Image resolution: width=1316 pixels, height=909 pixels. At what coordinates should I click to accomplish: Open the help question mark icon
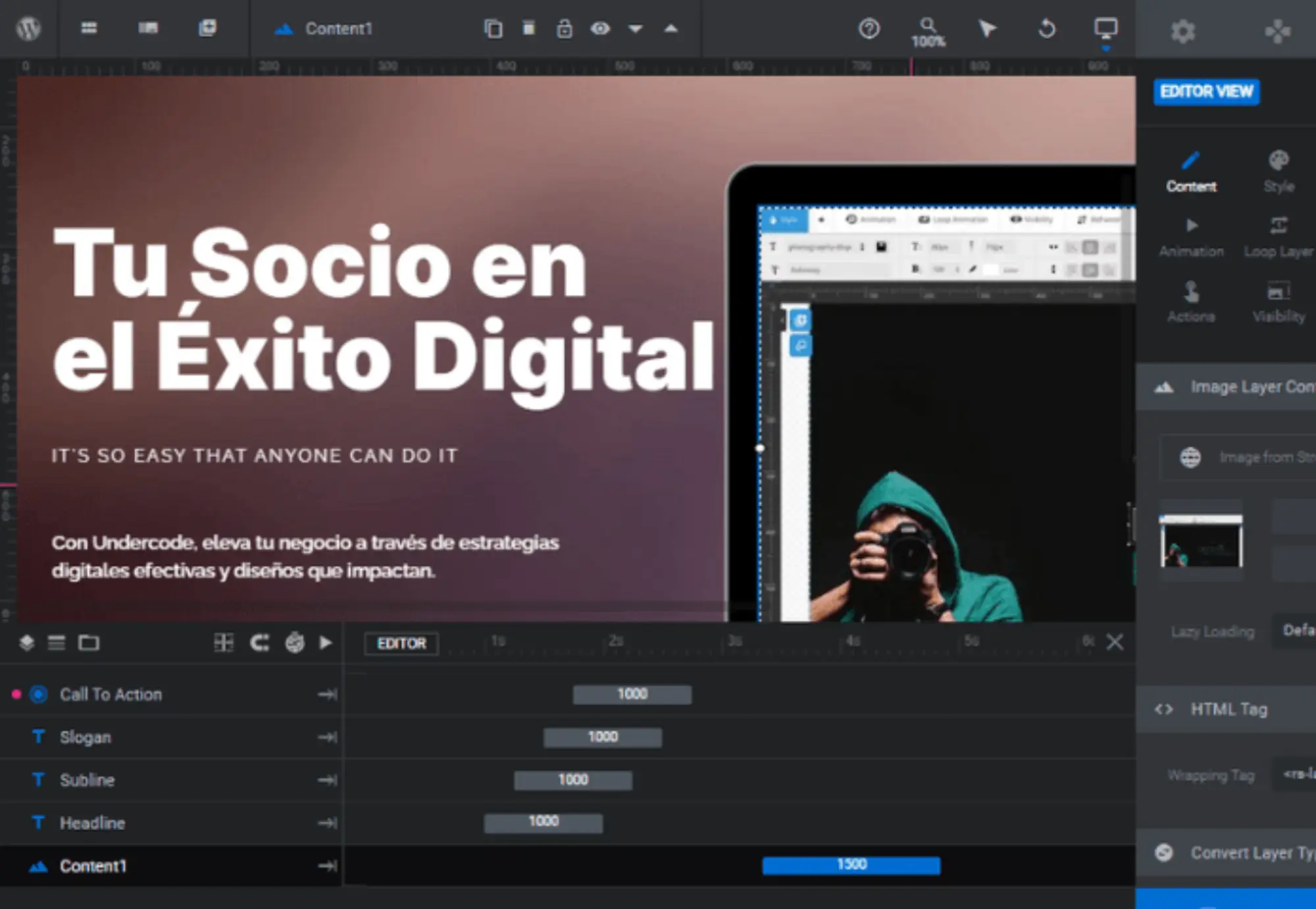click(x=869, y=29)
